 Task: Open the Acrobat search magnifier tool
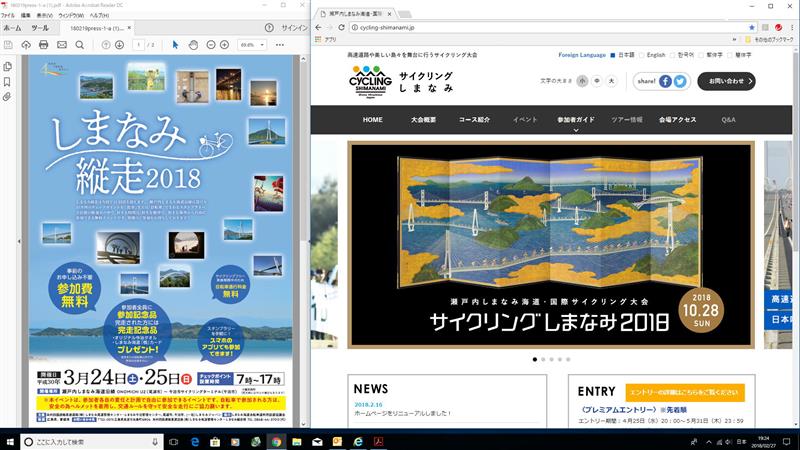click(x=80, y=45)
